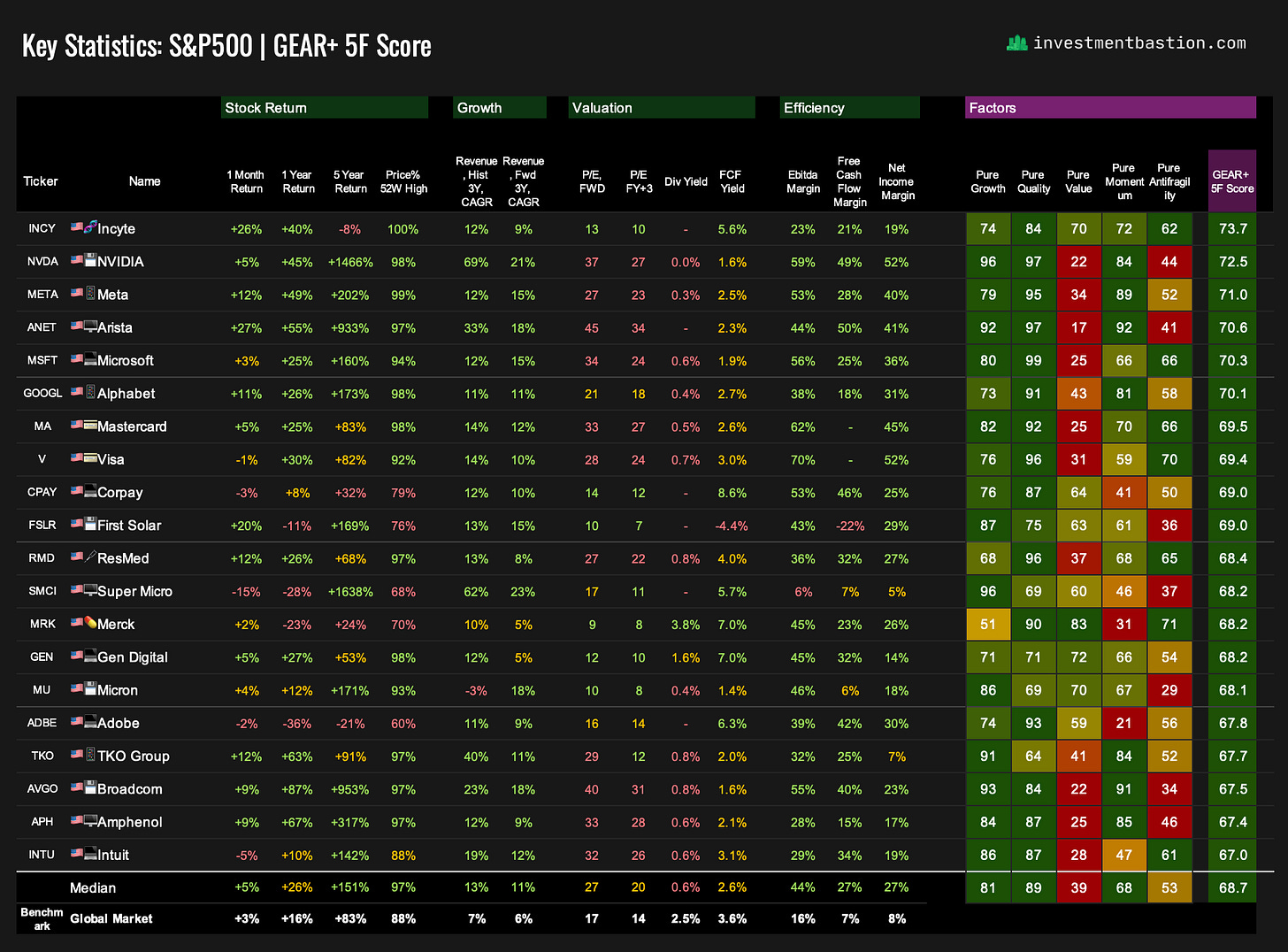
Task: Click the page title Key Statistics: S&P500
Action: (137, 45)
